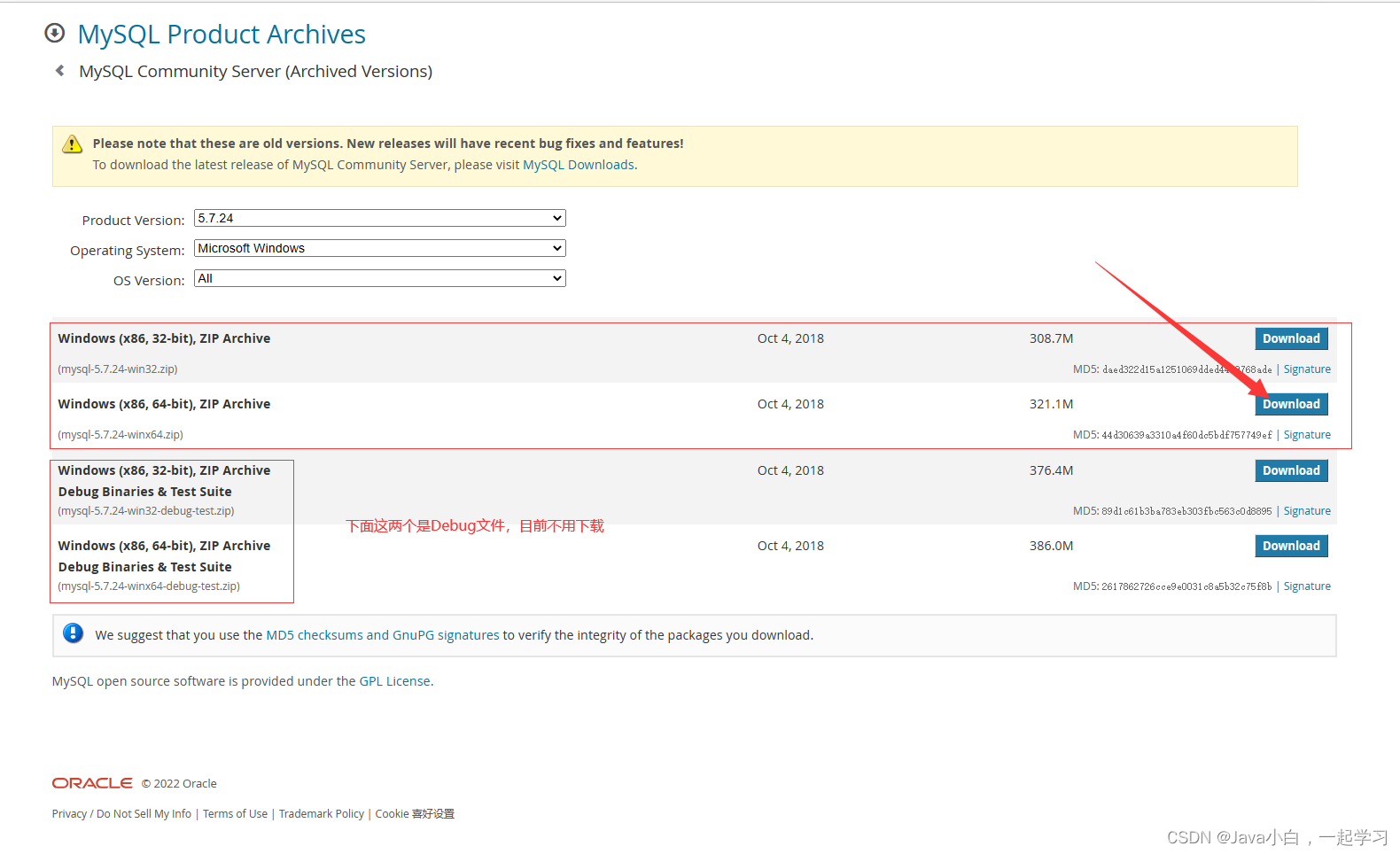Viewport: 1400px width, 854px height.
Task: Download the 32-bit Debug Binaries 376.4M
Action: [1291, 470]
